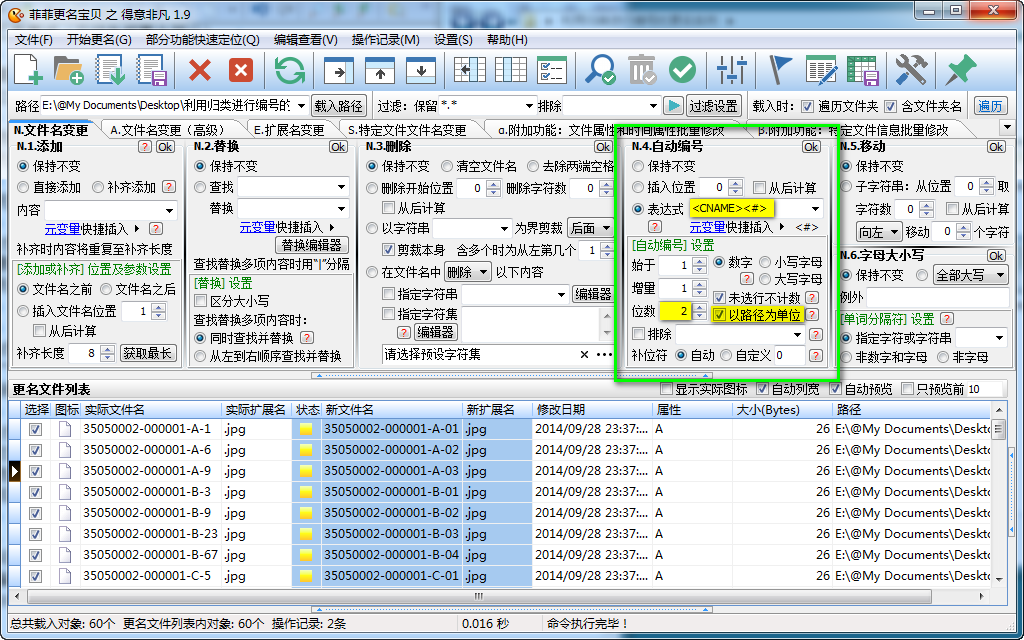Open the 替换编辑器 button
The height and width of the screenshot is (640, 1024).
pos(312,245)
